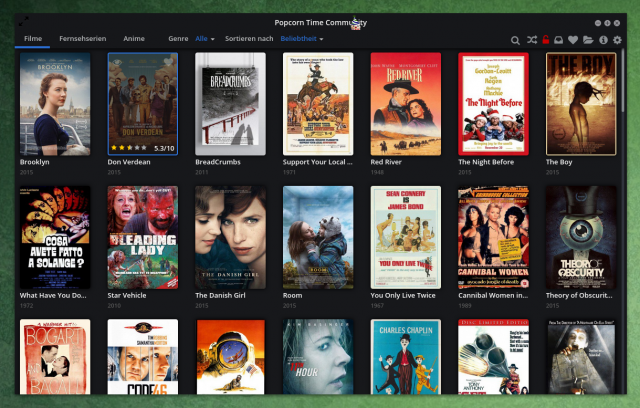Open the BreadCrumbs movie poster
This screenshot has height=408, width=640.
[x=230, y=104]
